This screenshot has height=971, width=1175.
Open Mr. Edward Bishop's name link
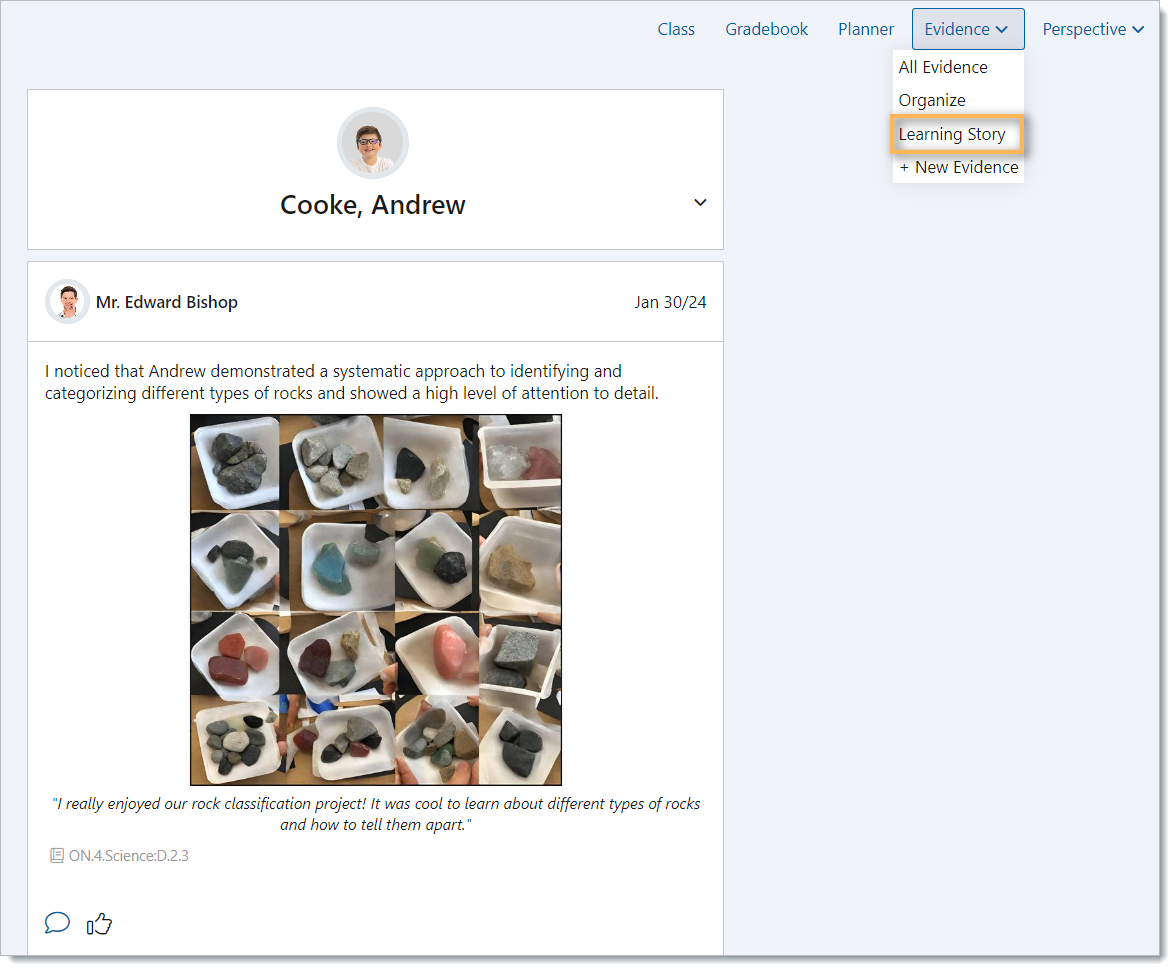click(x=166, y=302)
